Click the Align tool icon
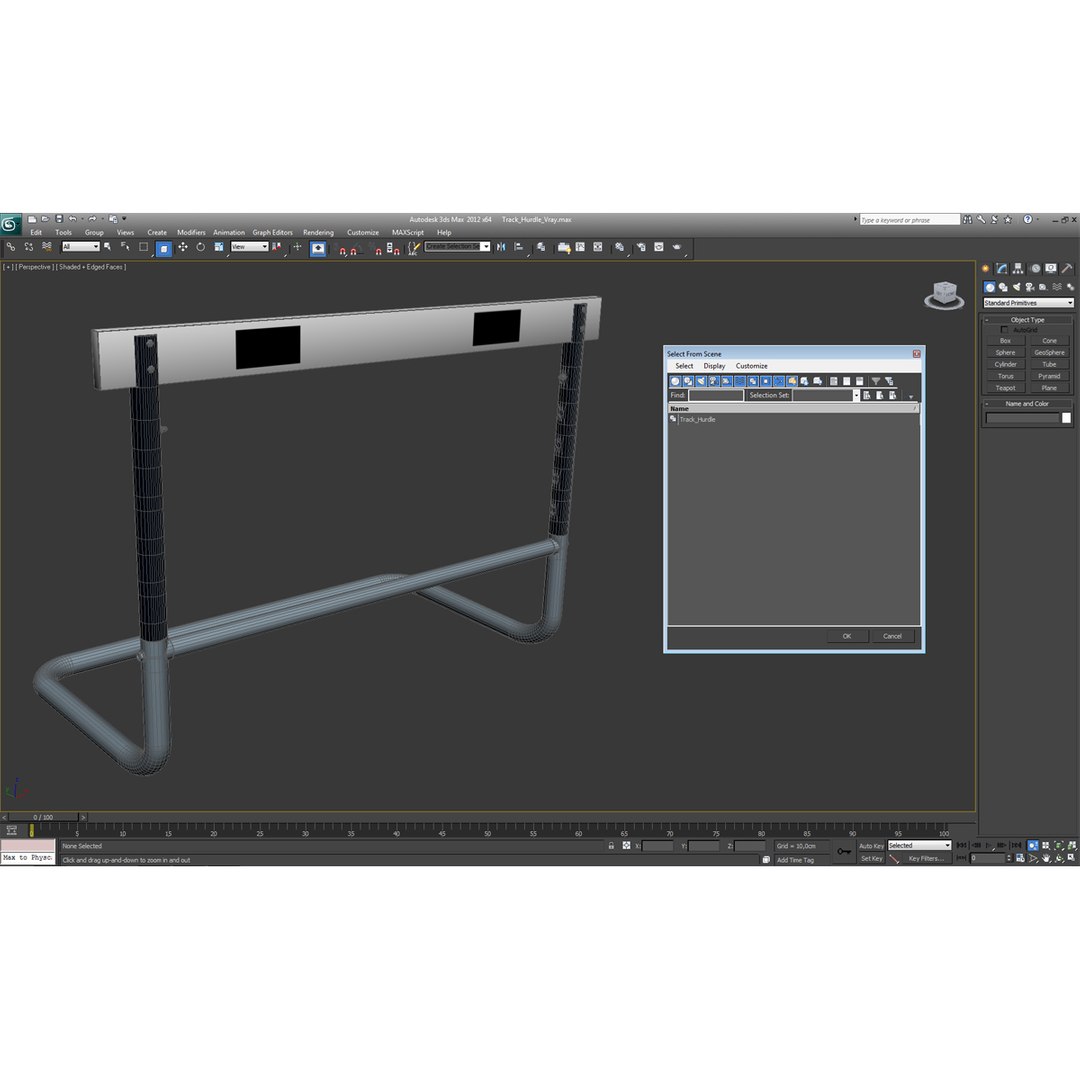The image size is (1080, 1080). [519, 247]
